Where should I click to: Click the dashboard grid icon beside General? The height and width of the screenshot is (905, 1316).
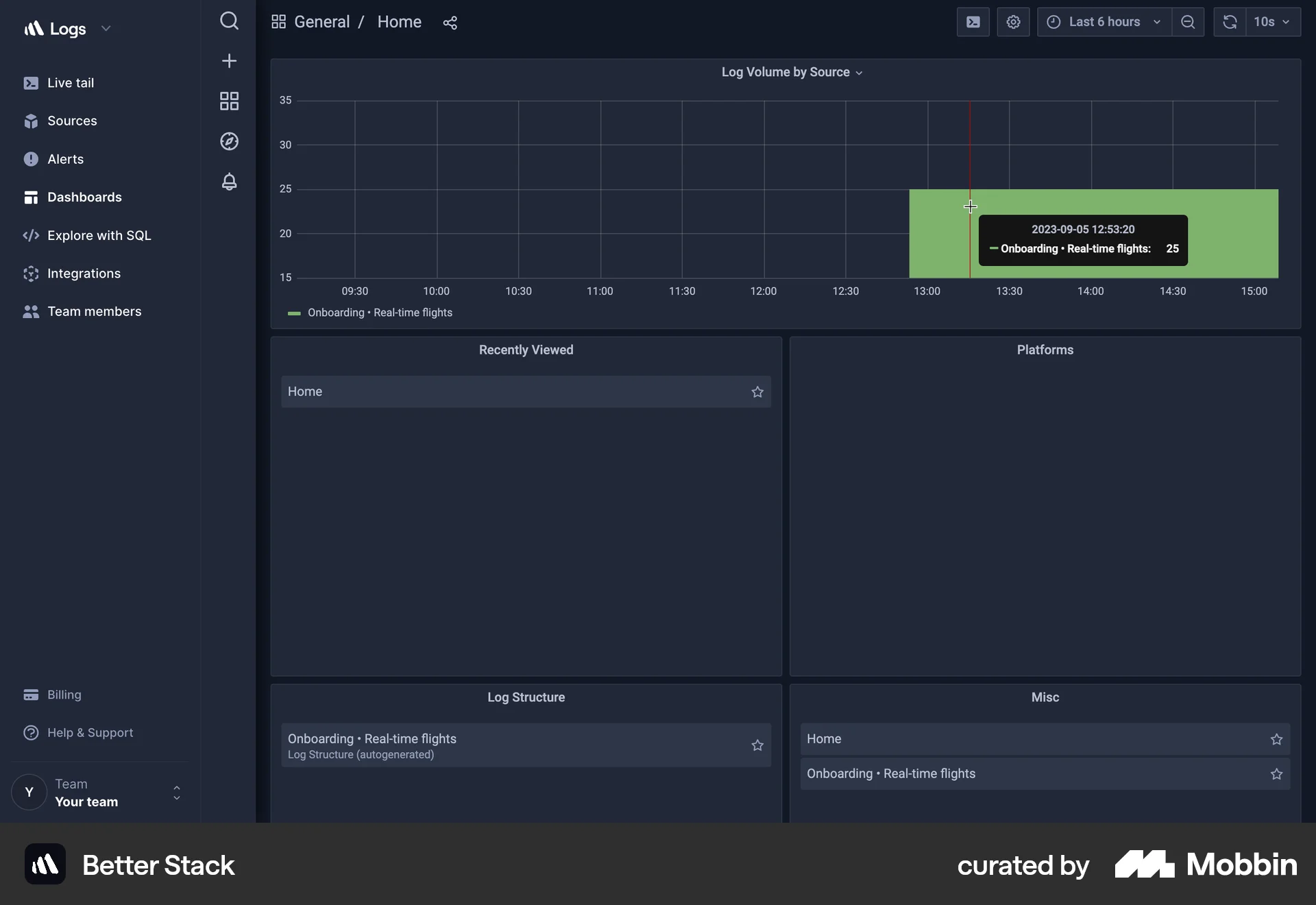point(278,22)
